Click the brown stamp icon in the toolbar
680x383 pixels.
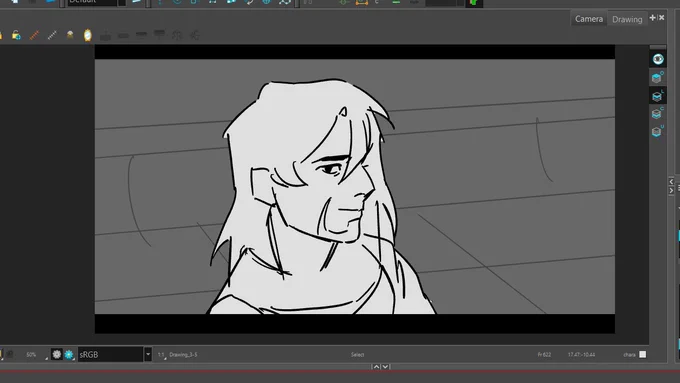point(70,35)
